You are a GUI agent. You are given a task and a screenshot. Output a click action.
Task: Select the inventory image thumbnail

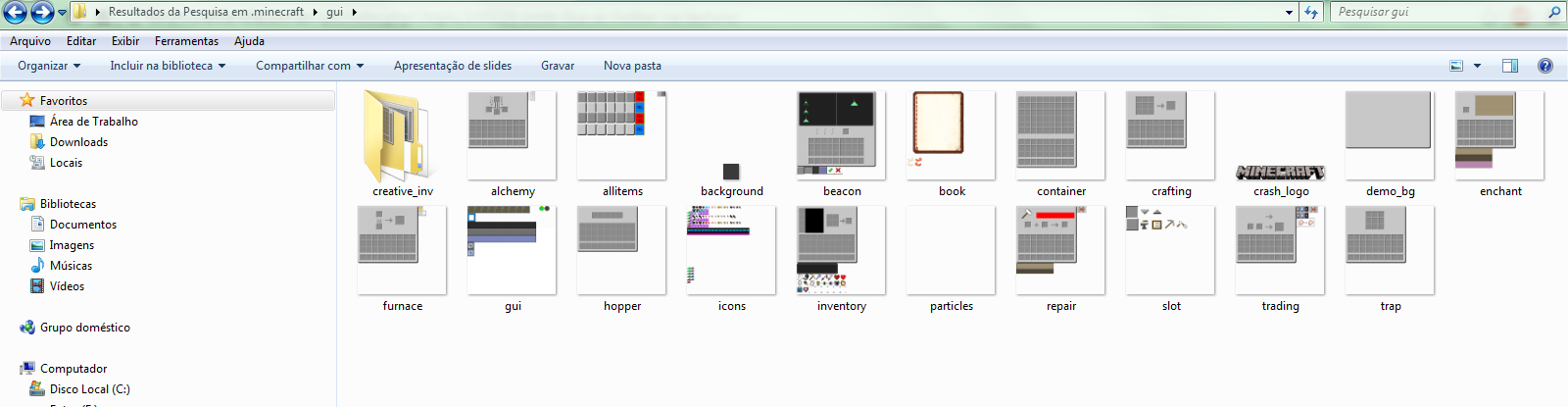tap(842, 250)
